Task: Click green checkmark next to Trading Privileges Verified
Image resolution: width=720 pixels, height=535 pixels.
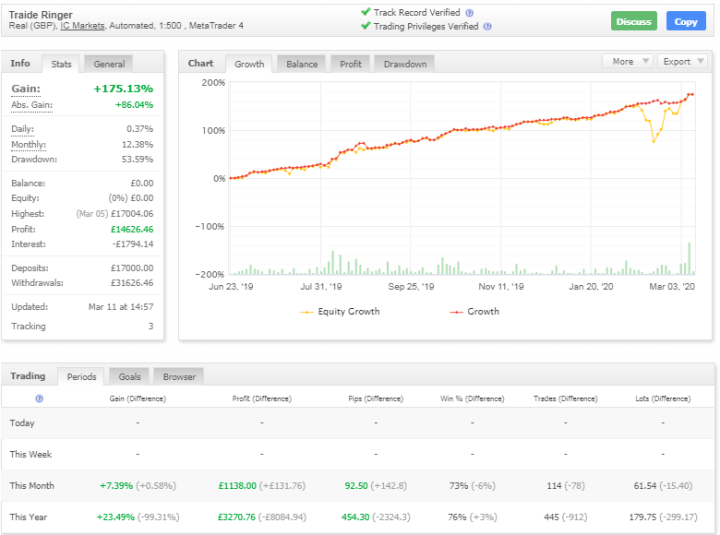Action: 365,27
